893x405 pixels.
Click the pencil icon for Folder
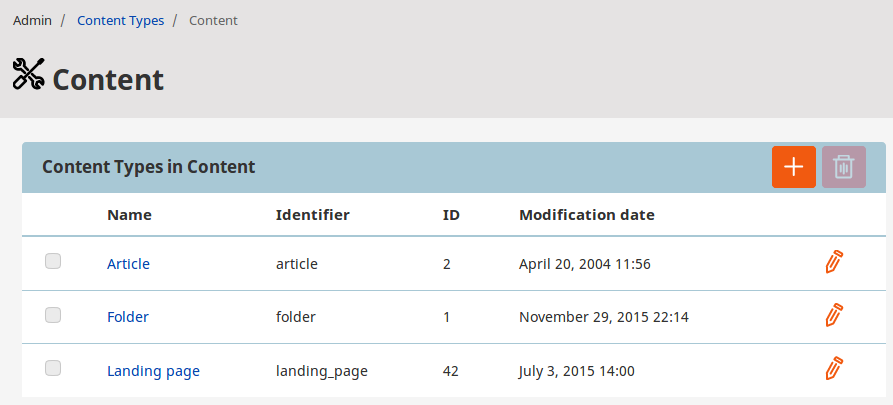(834, 316)
